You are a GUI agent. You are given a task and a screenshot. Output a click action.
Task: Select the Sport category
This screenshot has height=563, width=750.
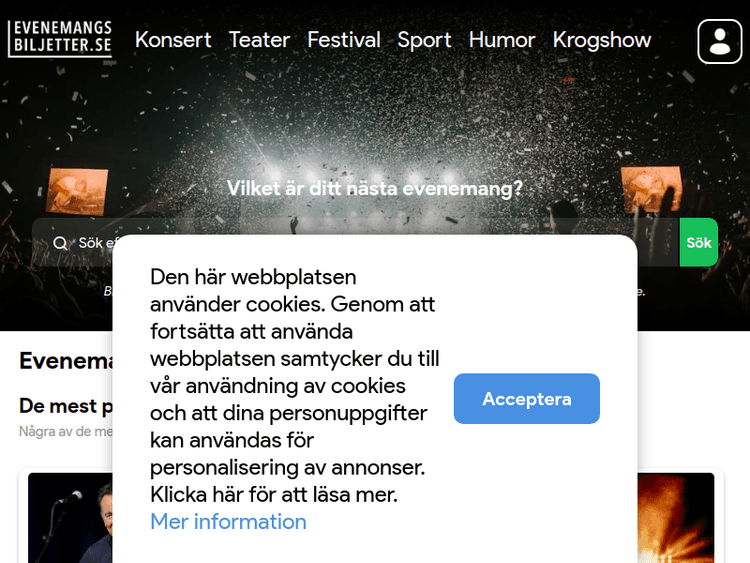424,40
